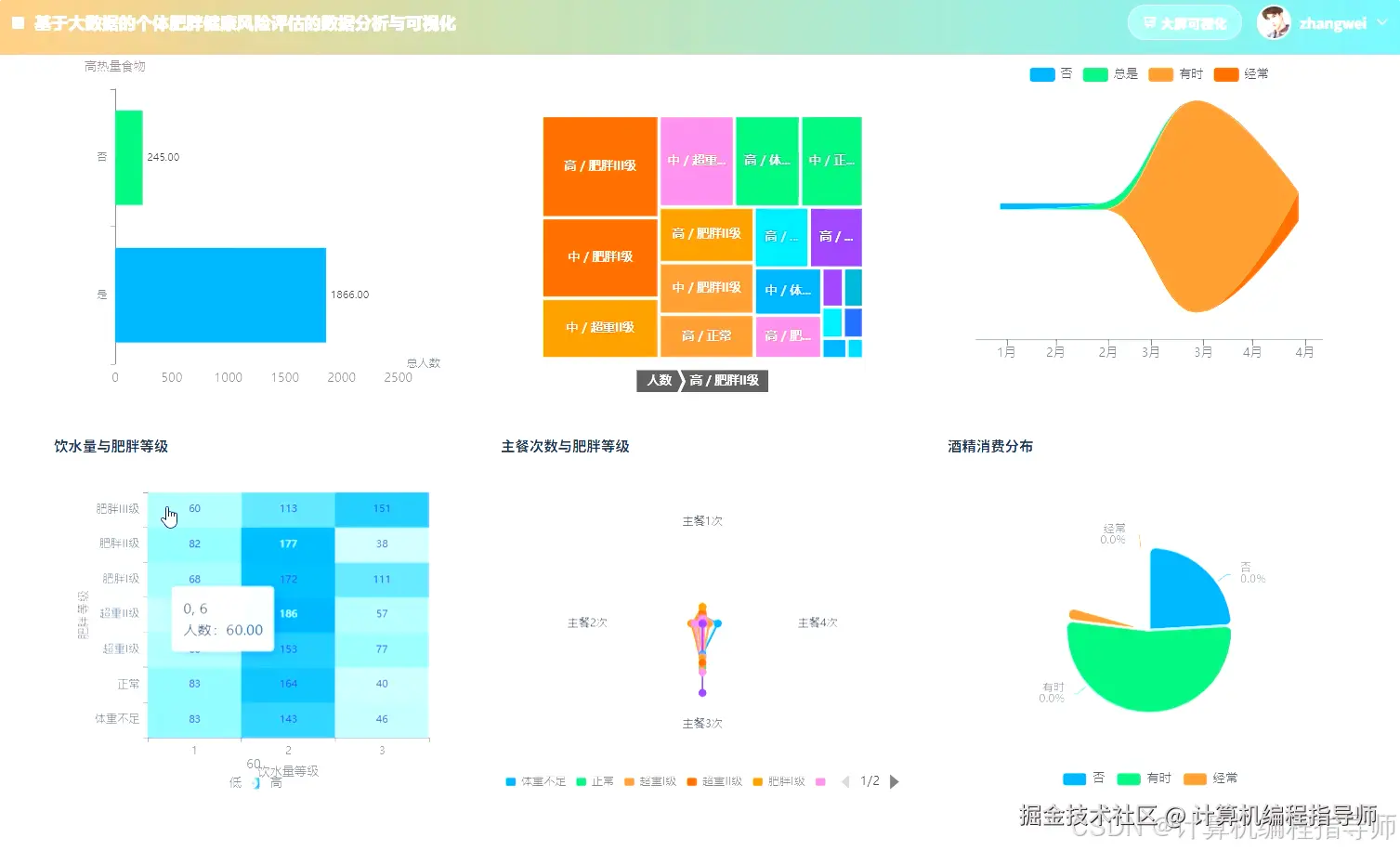Viewport: 1400px width, 851px height.
Task: Click the square menu icon beside the page title
Action: pyautogui.click(x=18, y=23)
